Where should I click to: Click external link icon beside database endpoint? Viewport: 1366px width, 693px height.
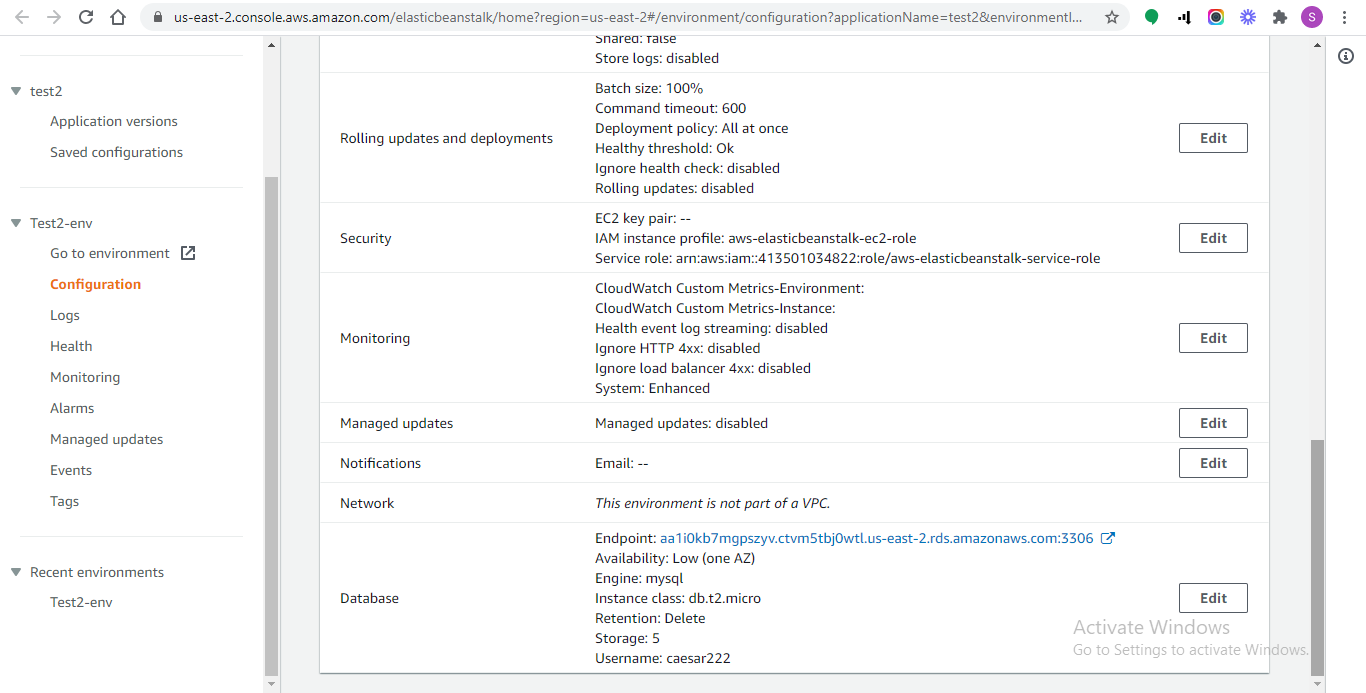pyautogui.click(x=1107, y=537)
